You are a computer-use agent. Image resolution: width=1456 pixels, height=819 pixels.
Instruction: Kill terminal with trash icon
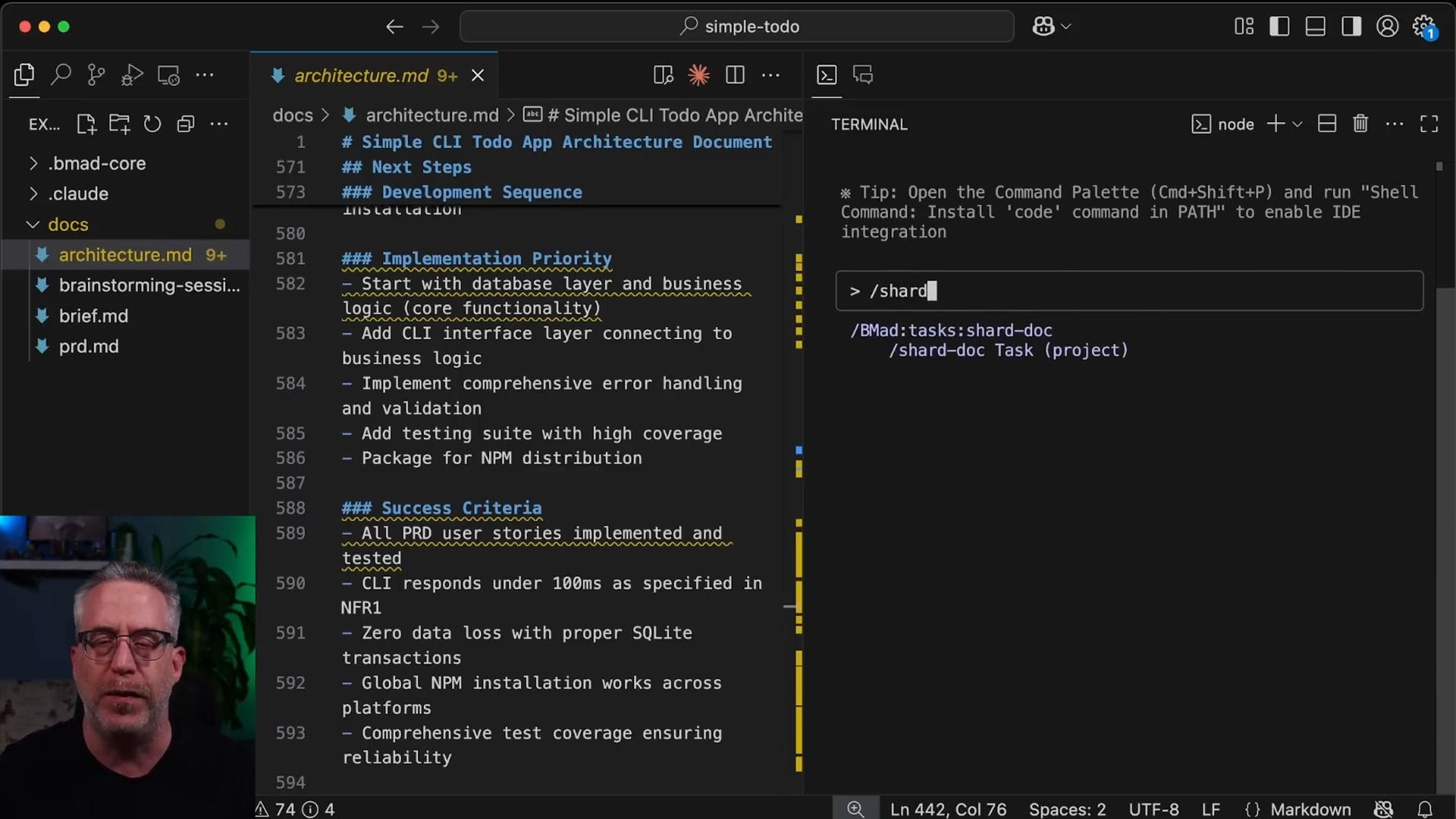pyautogui.click(x=1360, y=124)
